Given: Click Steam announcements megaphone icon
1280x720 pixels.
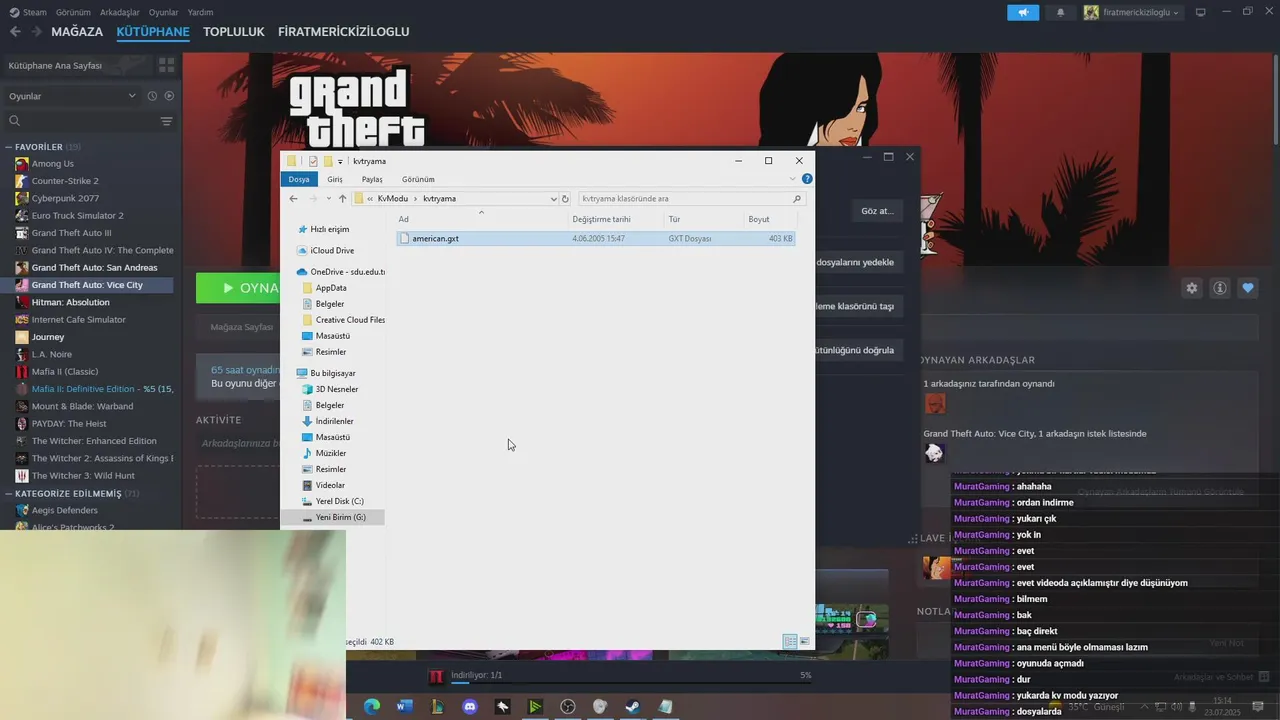Looking at the screenshot, I should 1022,12.
